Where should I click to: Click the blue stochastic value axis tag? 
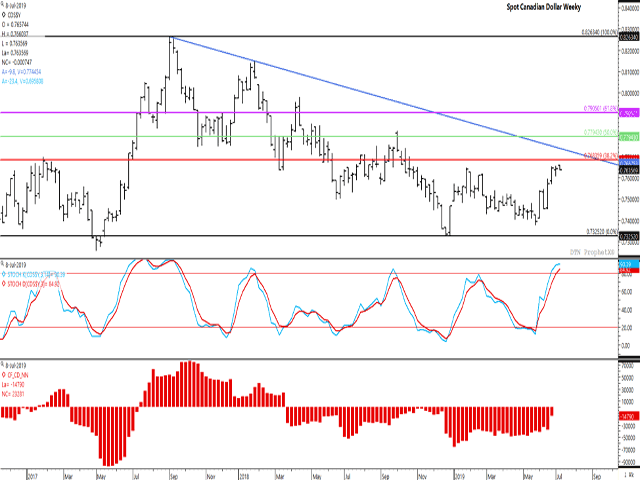click(629, 264)
